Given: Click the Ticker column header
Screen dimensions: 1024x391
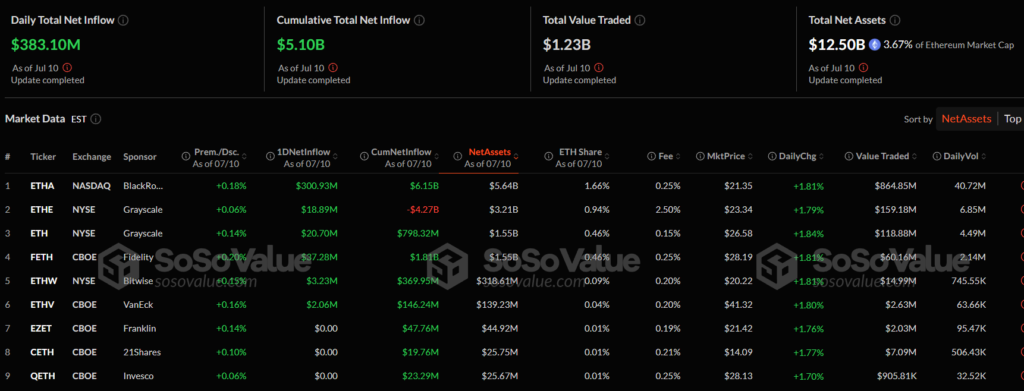Looking at the screenshot, I should click(x=43, y=157).
